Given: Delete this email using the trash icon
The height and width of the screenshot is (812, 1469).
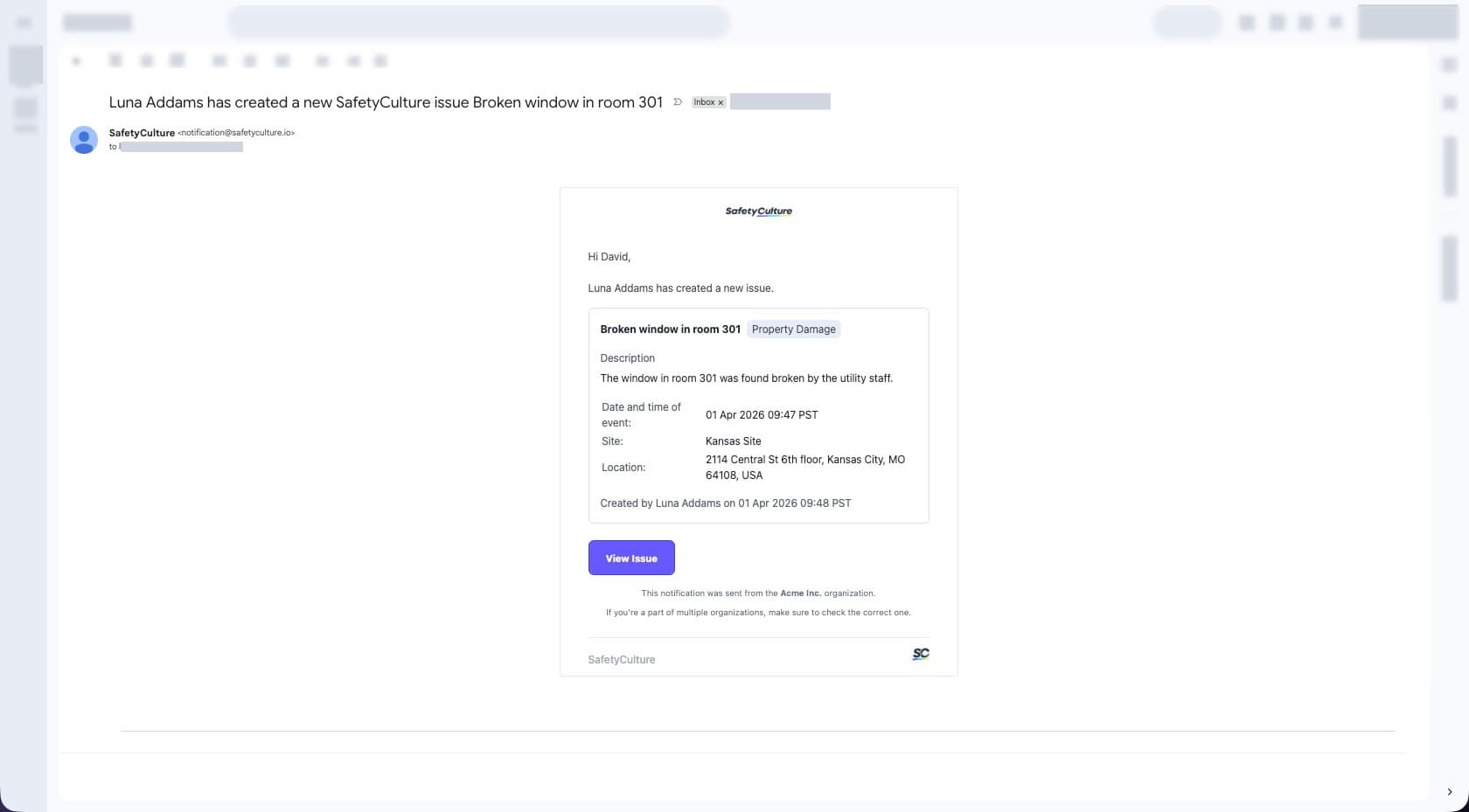Looking at the screenshot, I should click(x=177, y=60).
